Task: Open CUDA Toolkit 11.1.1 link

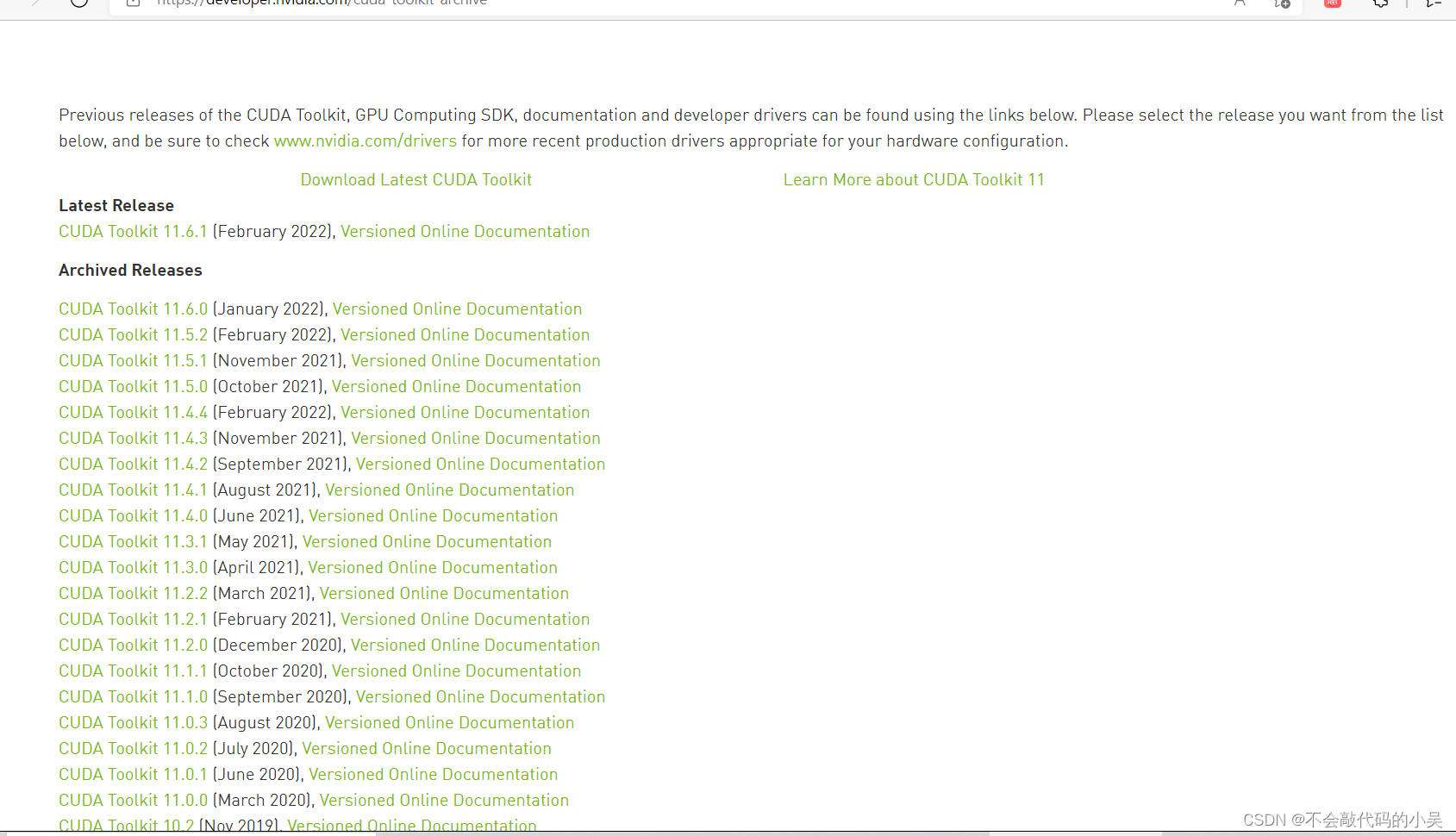Action: tap(134, 671)
